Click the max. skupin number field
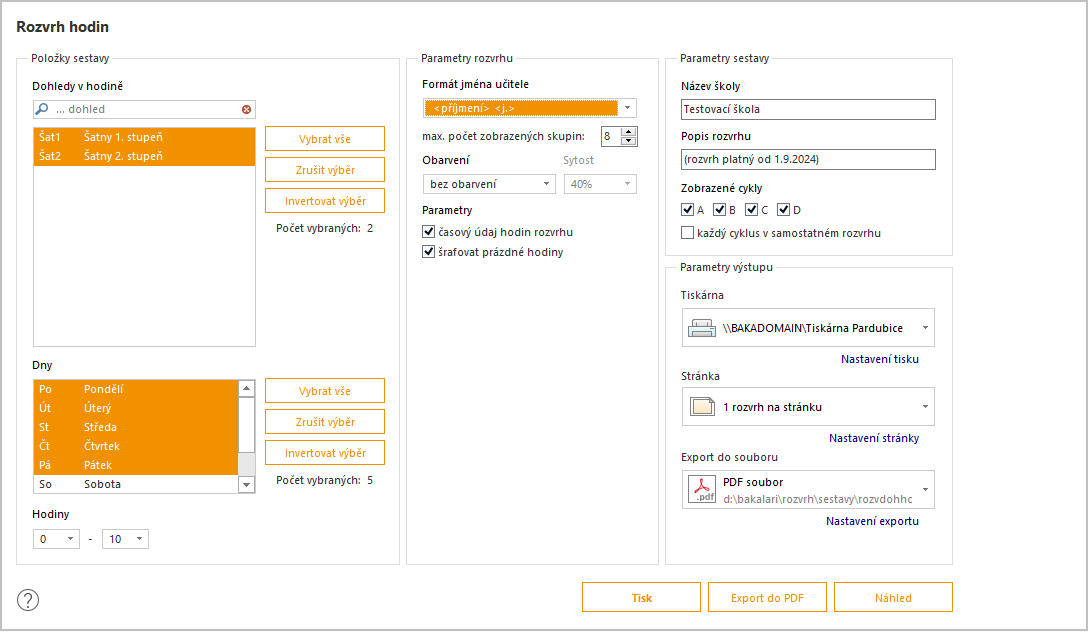The height and width of the screenshot is (632, 1088). pyautogui.click(x=611, y=137)
